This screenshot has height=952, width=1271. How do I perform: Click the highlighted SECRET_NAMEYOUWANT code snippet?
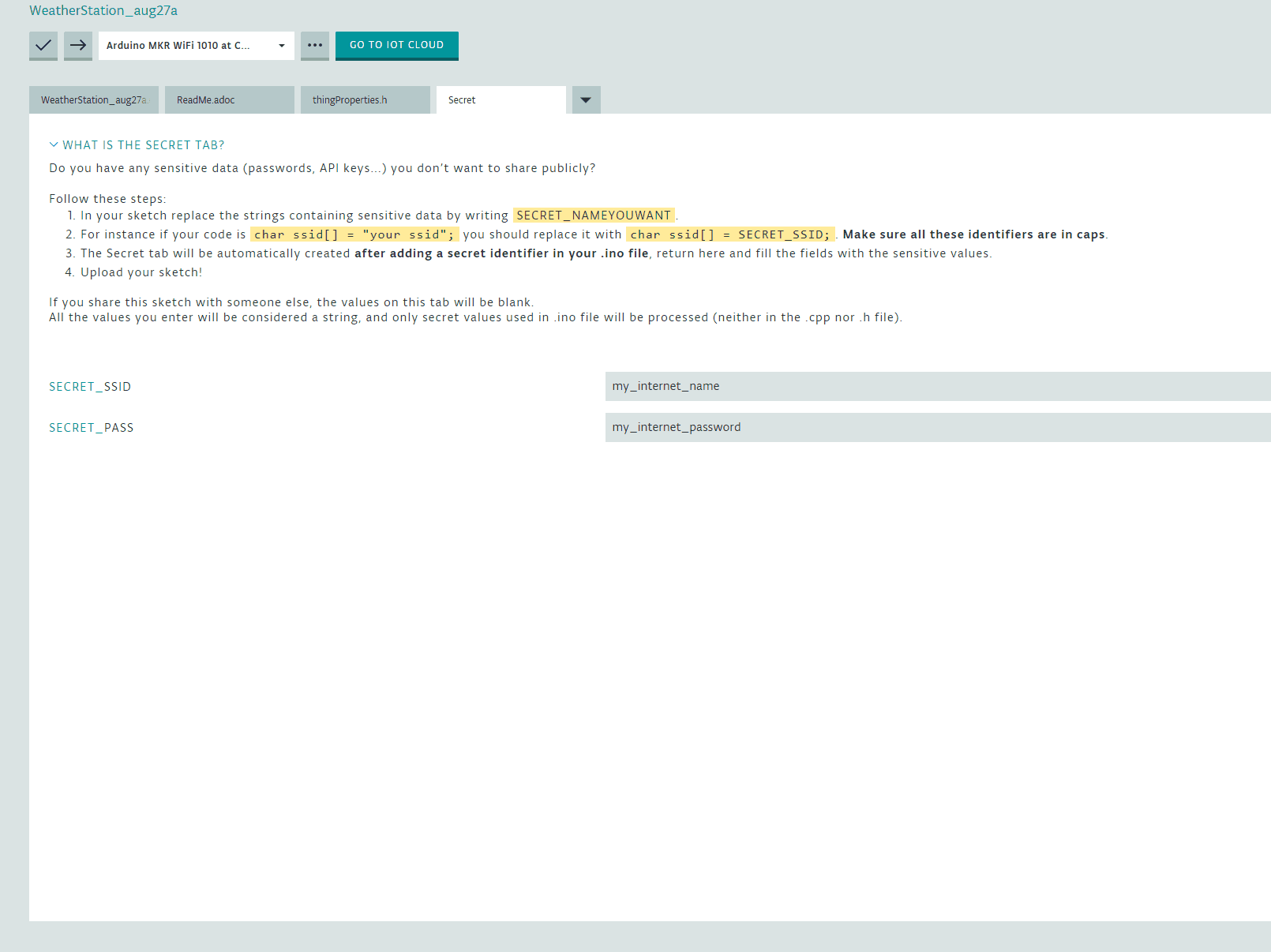point(594,216)
